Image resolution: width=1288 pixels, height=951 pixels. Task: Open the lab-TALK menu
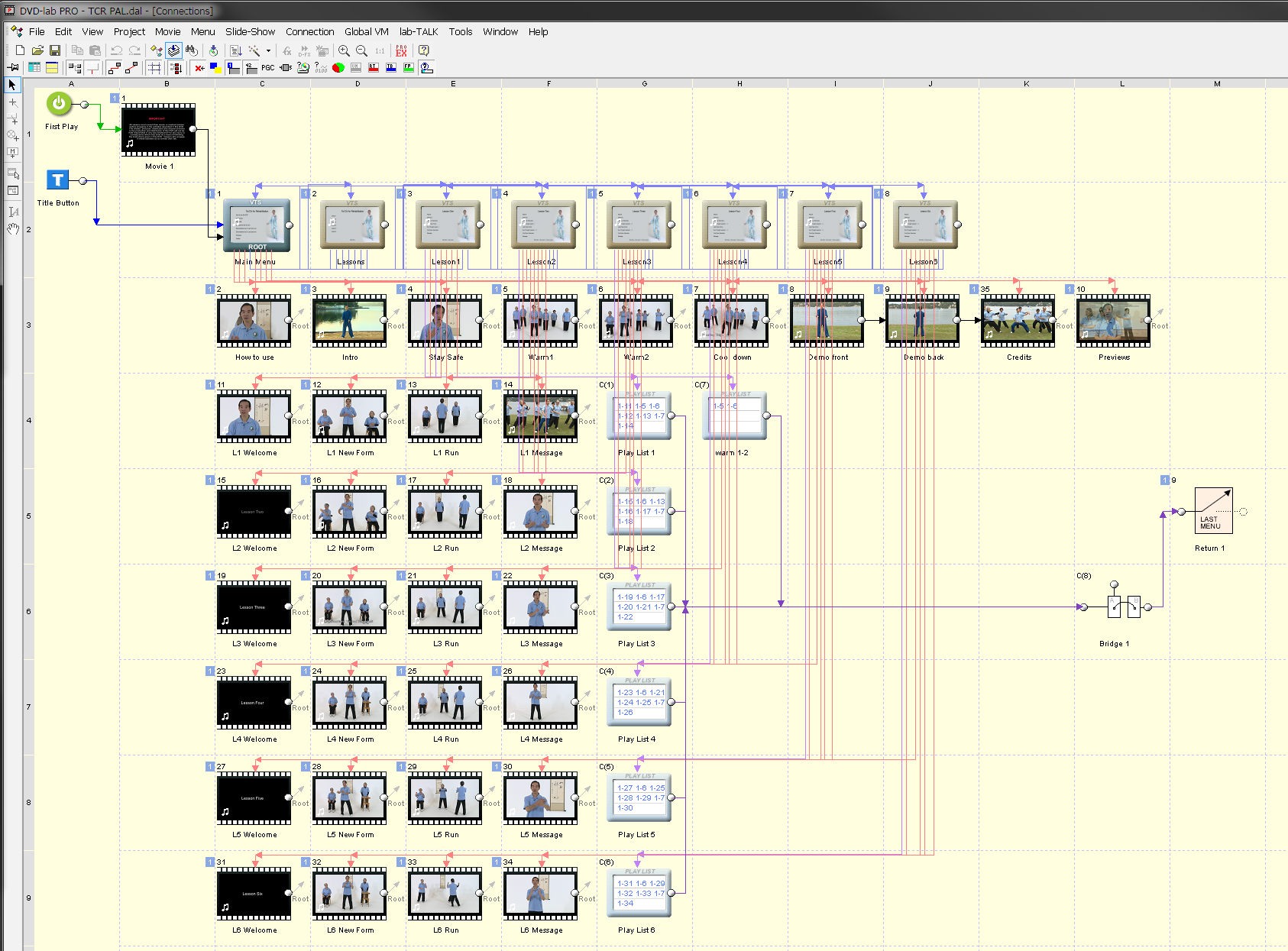click(418, 31)
